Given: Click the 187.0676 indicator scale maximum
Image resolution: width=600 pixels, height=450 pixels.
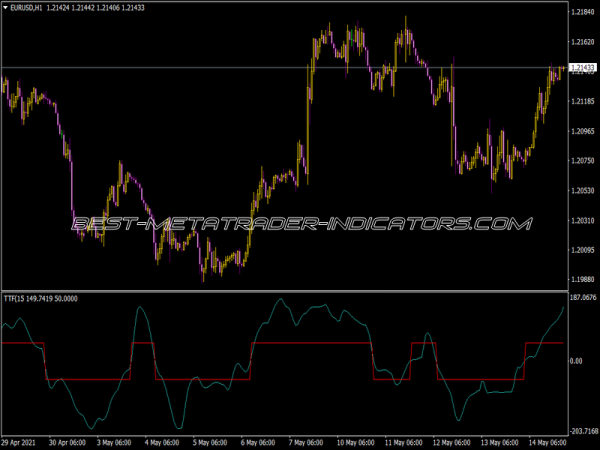Looking at the screenshot, I should pyautogui.click(x=581, y=298).
